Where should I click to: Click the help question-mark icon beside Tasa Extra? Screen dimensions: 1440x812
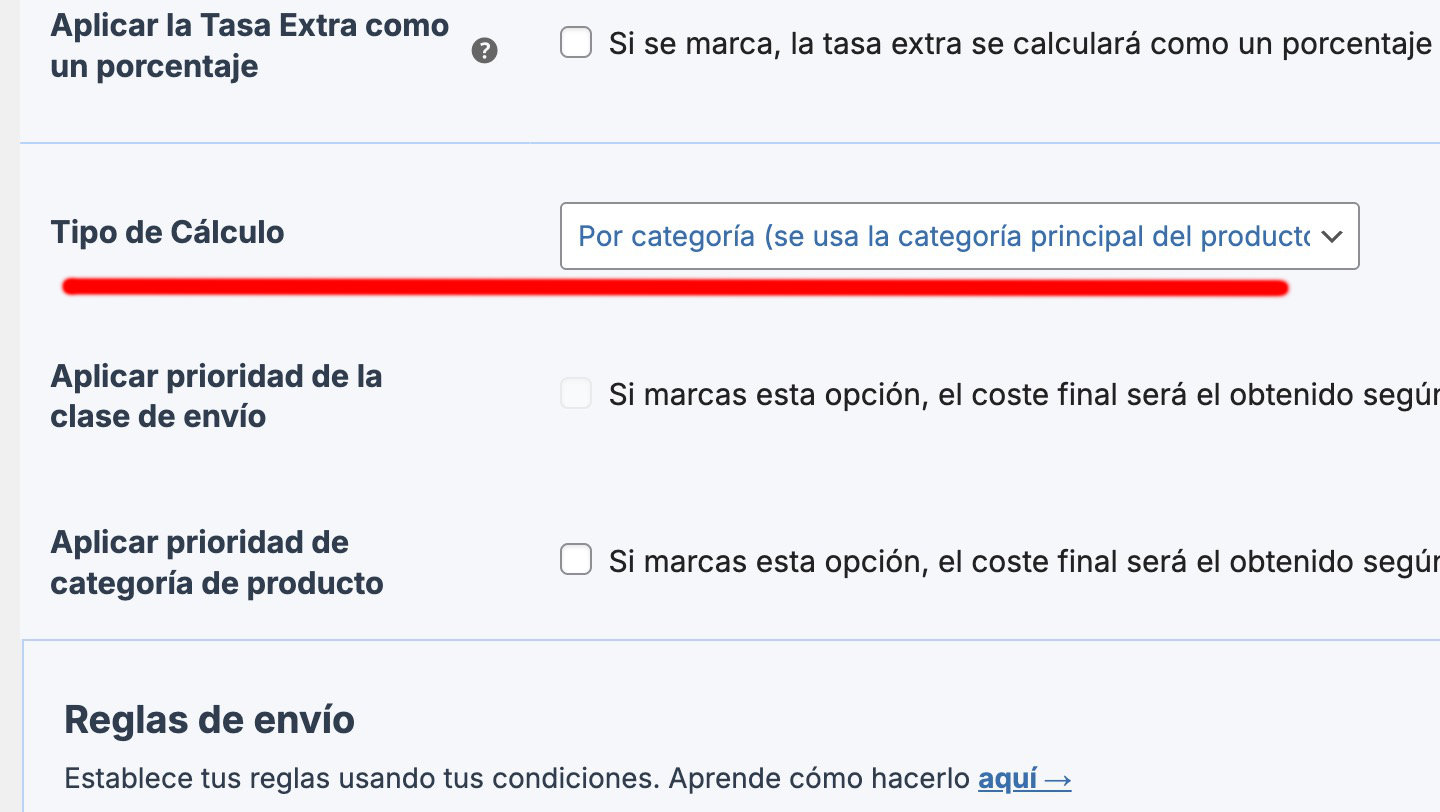tap(484, 51)
